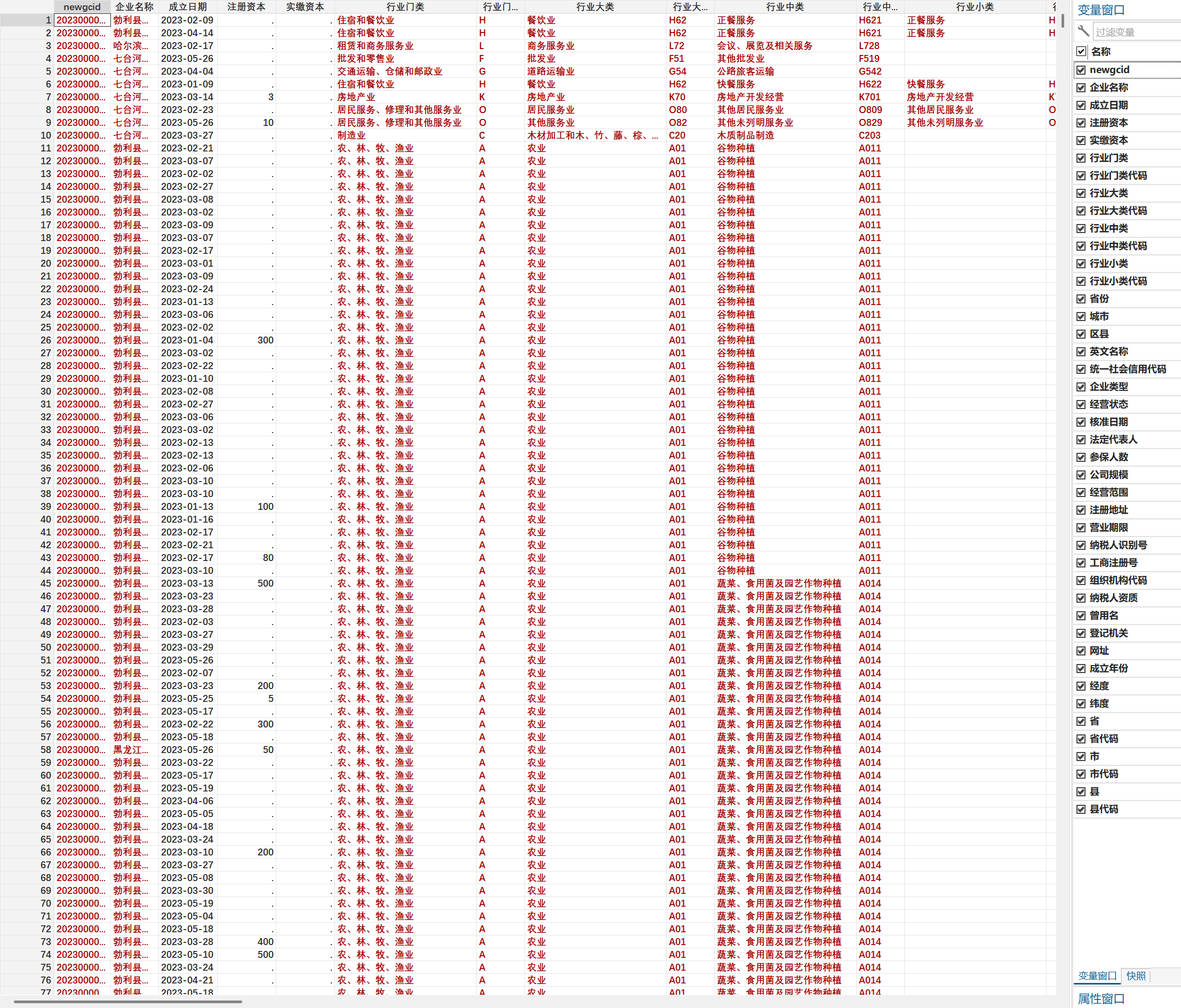Viewport: 1181px width, 1008px height.
Task: Uncheck the 企业名称 variable checkbox
Action: click(1081, 87)
